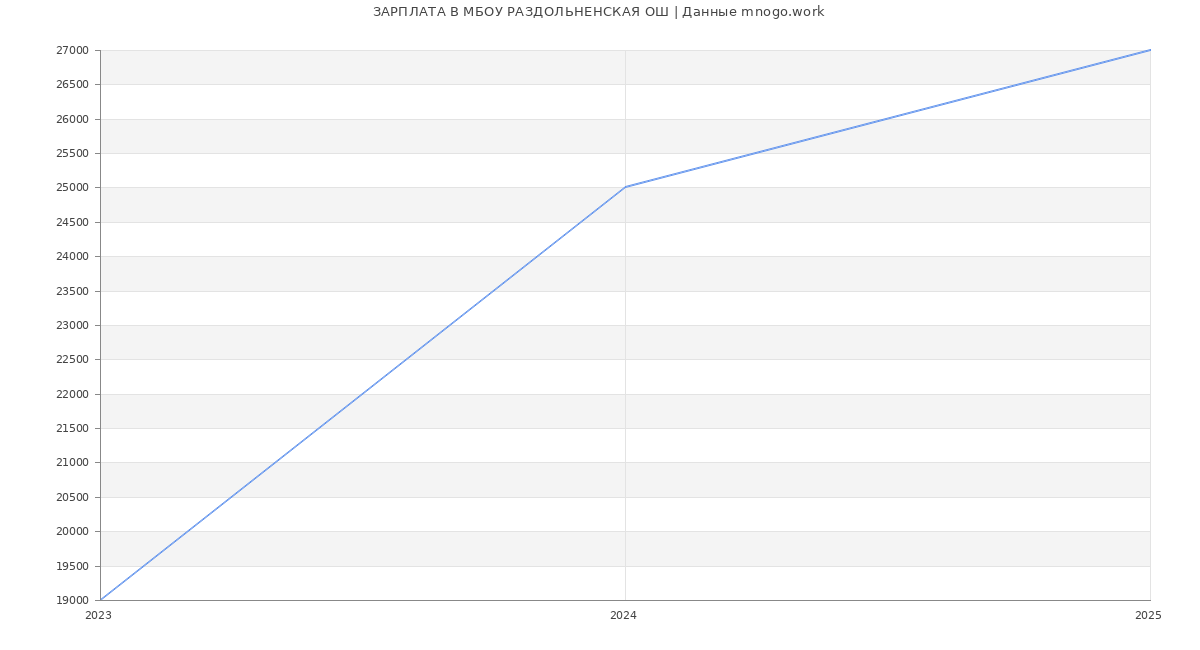Select the 2023 x-axis label

click(x=98, y=616)
